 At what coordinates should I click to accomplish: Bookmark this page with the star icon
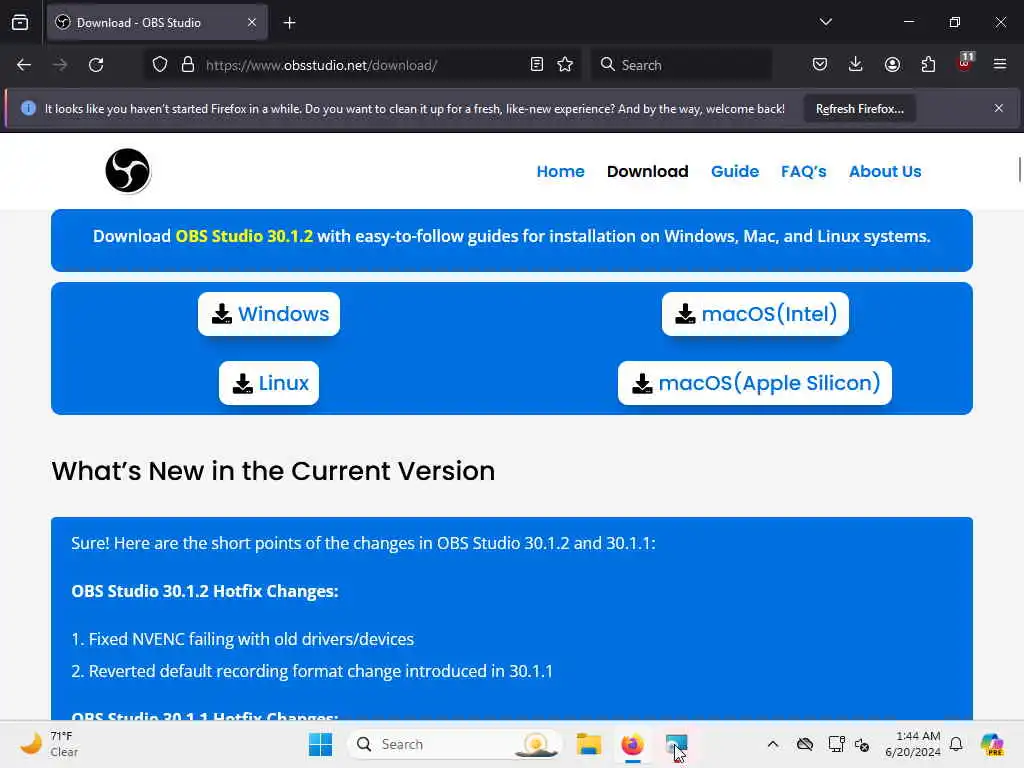(x=566, y=65)
